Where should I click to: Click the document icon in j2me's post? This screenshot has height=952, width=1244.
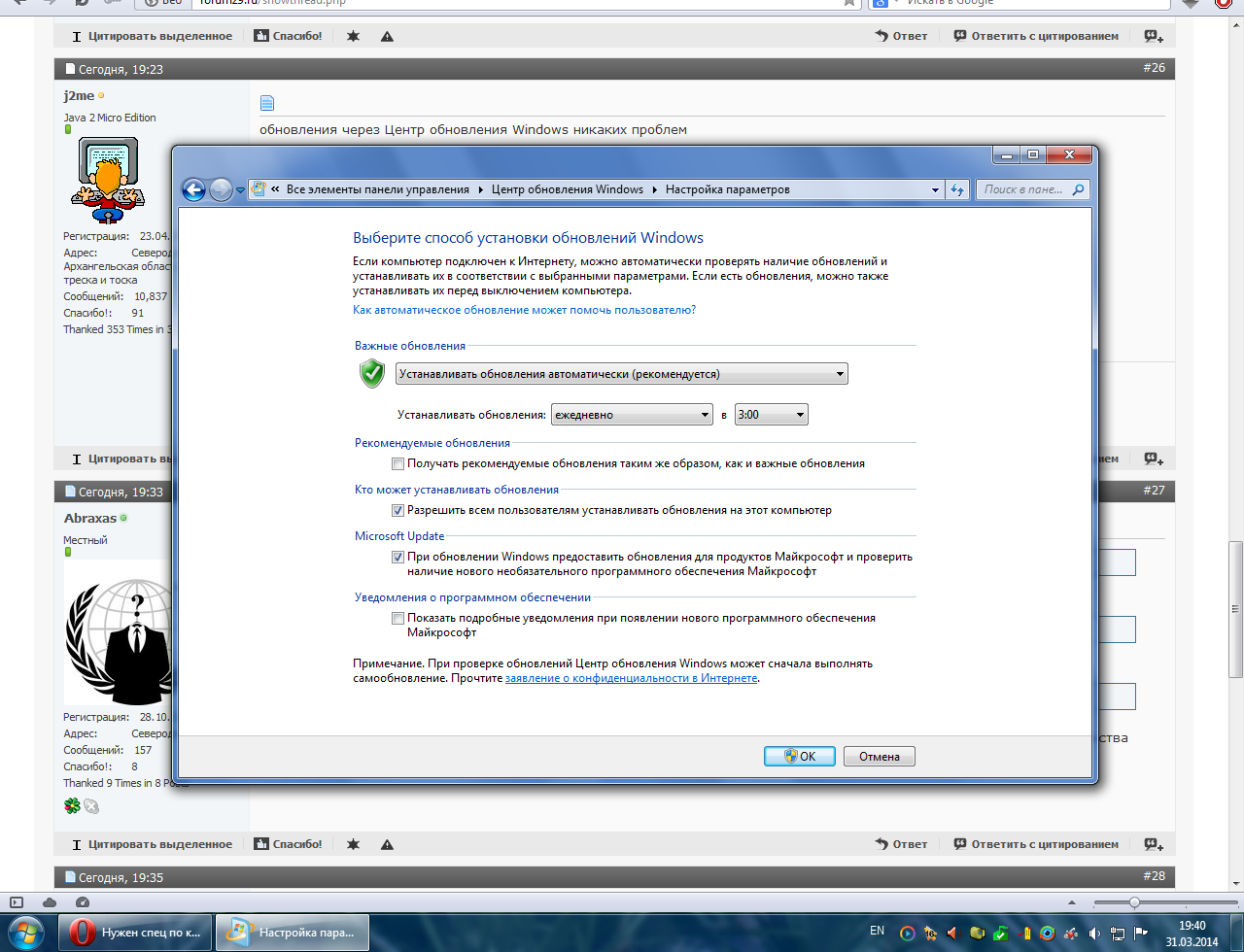267,103
